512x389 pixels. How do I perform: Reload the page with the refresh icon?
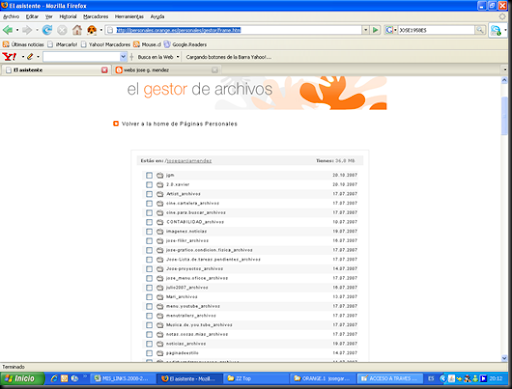tap(47, 30)
